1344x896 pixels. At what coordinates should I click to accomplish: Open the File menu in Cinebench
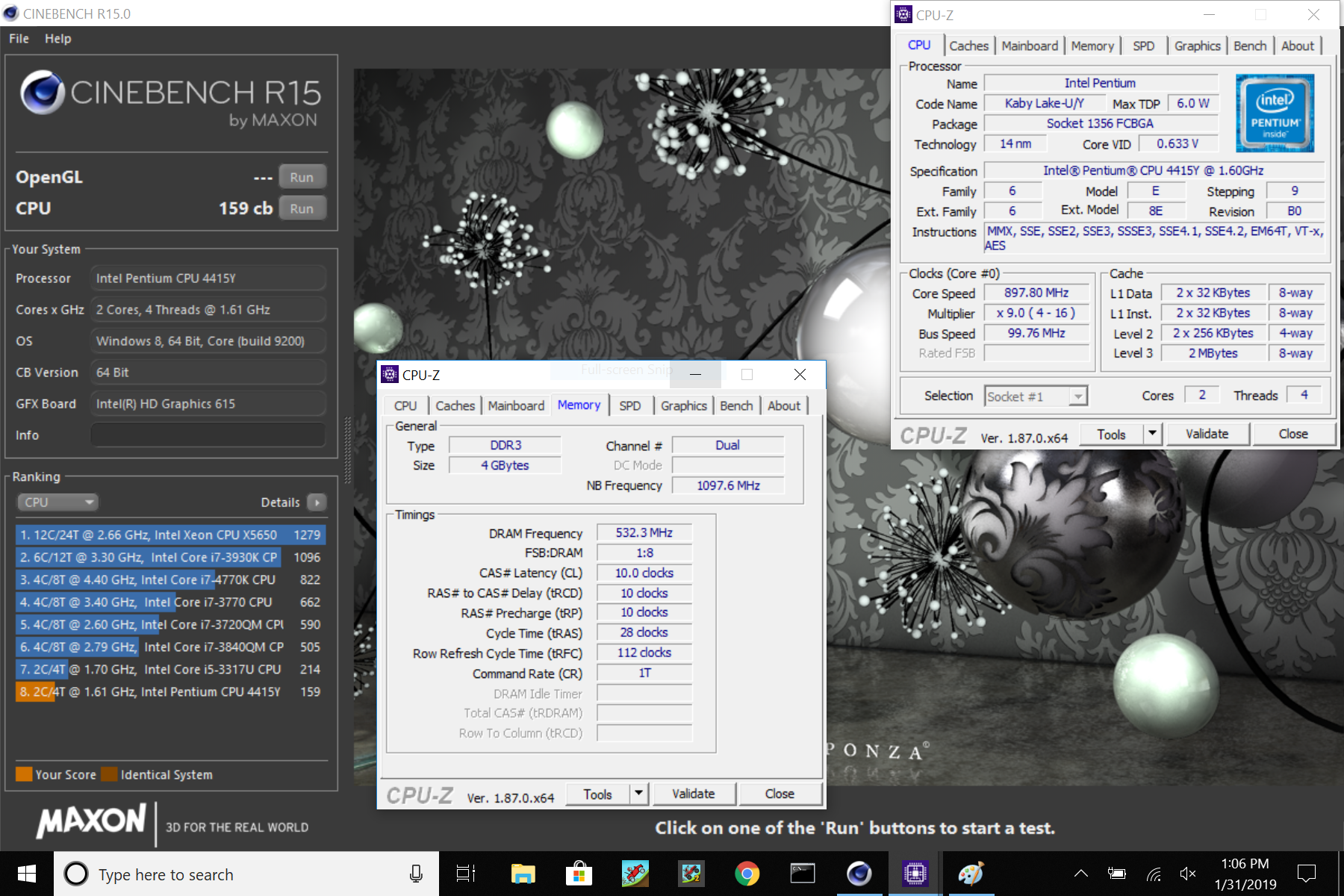19,39
